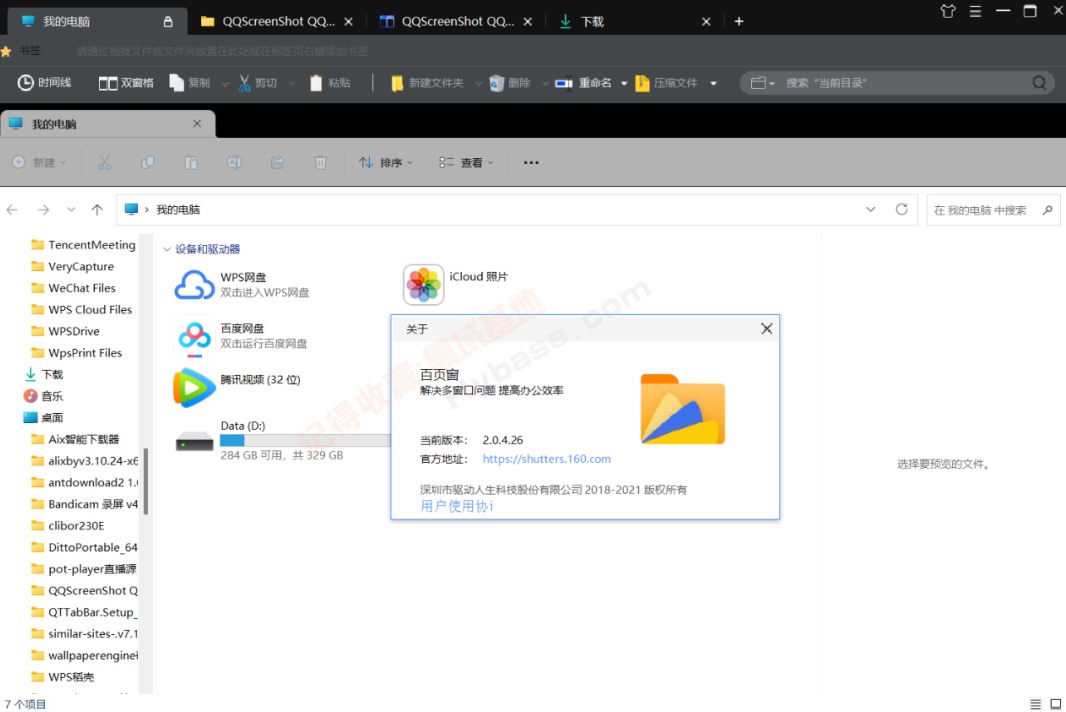Open dropdown arrow next to 新建文件夹
This screenshot has height=712, width=1066.
click(478, 83)
